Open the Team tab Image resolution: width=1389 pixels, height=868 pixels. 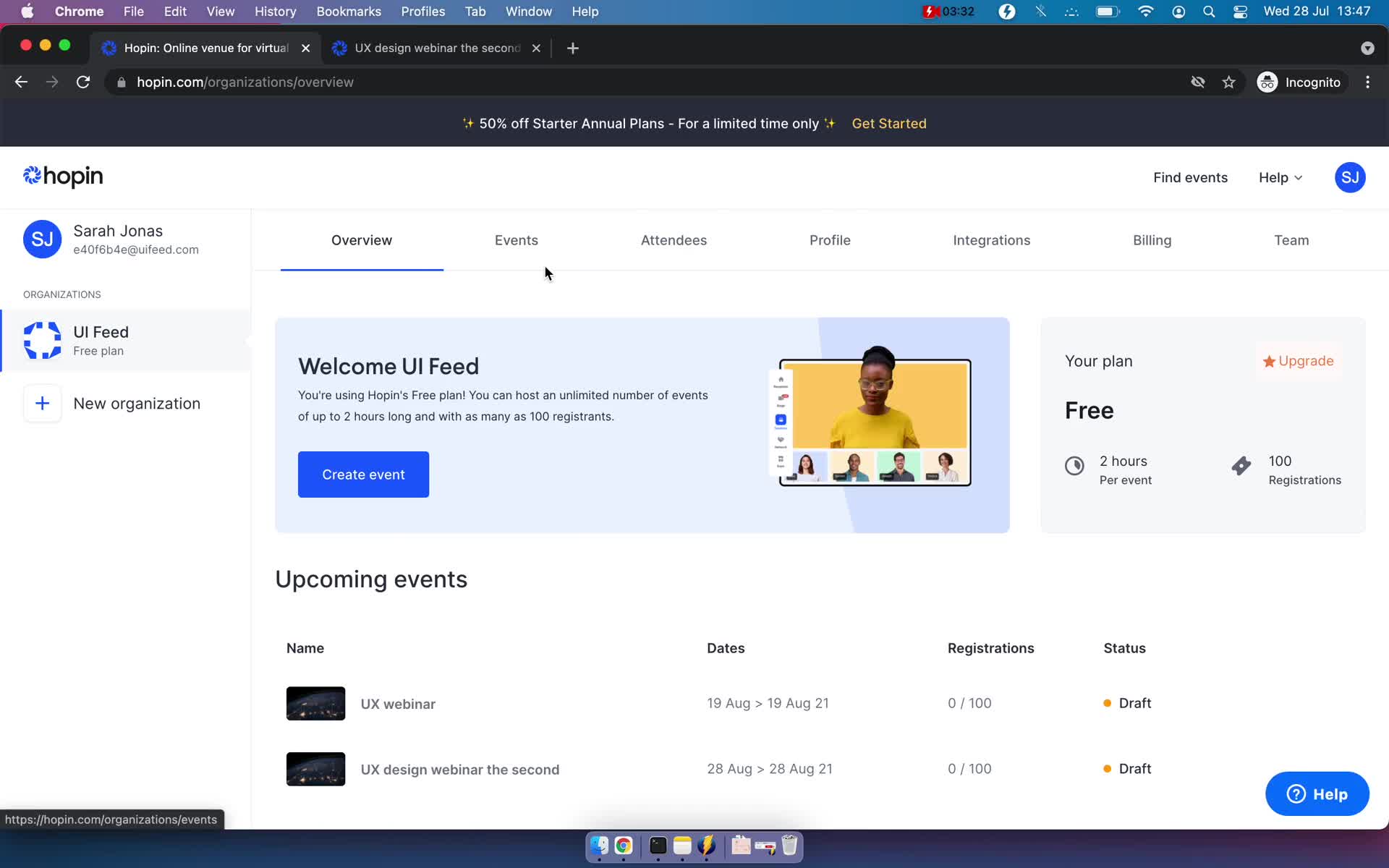click(1291, 240)
